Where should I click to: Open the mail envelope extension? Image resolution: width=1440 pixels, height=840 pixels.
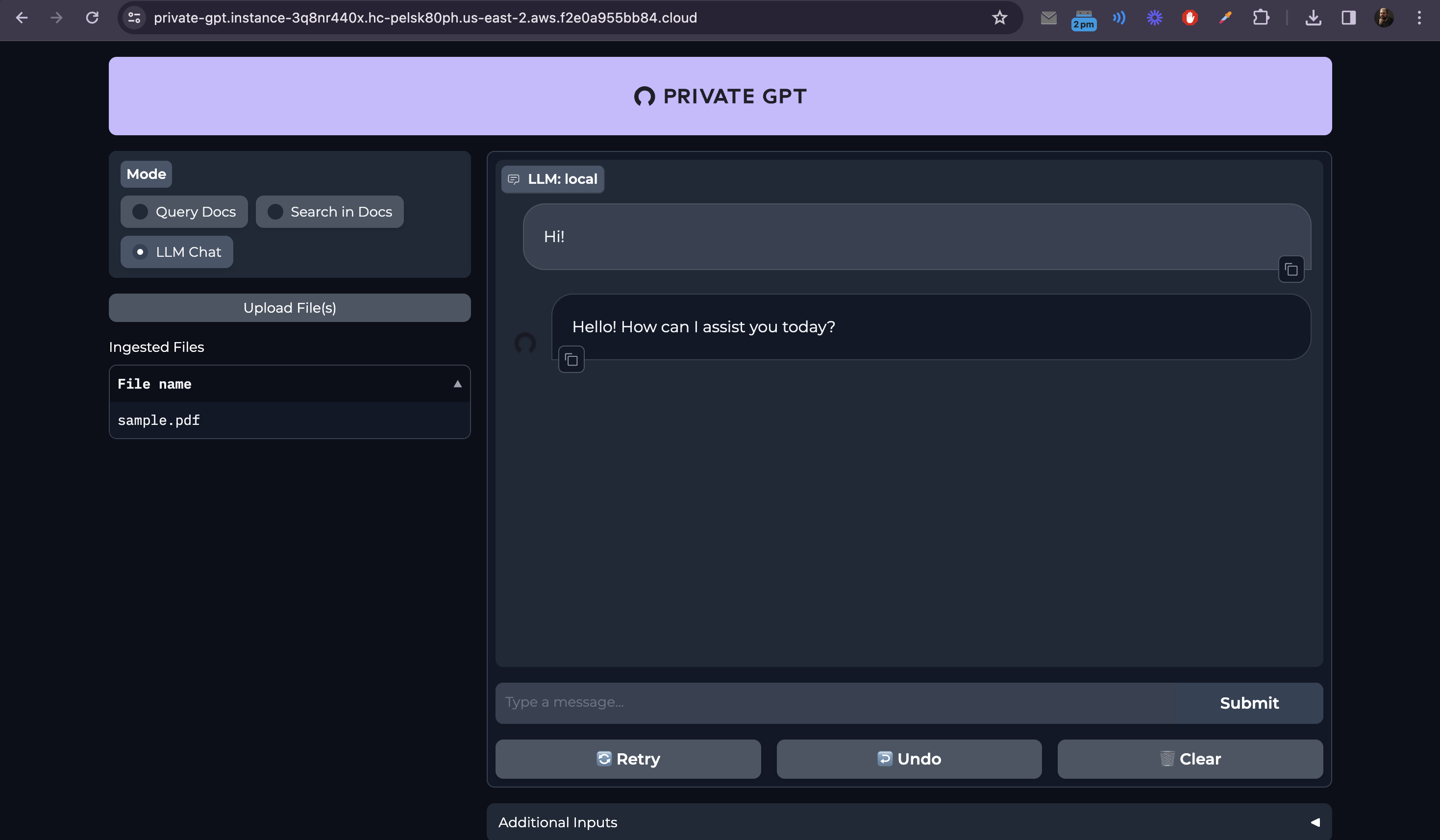[x=1048, y=18]
